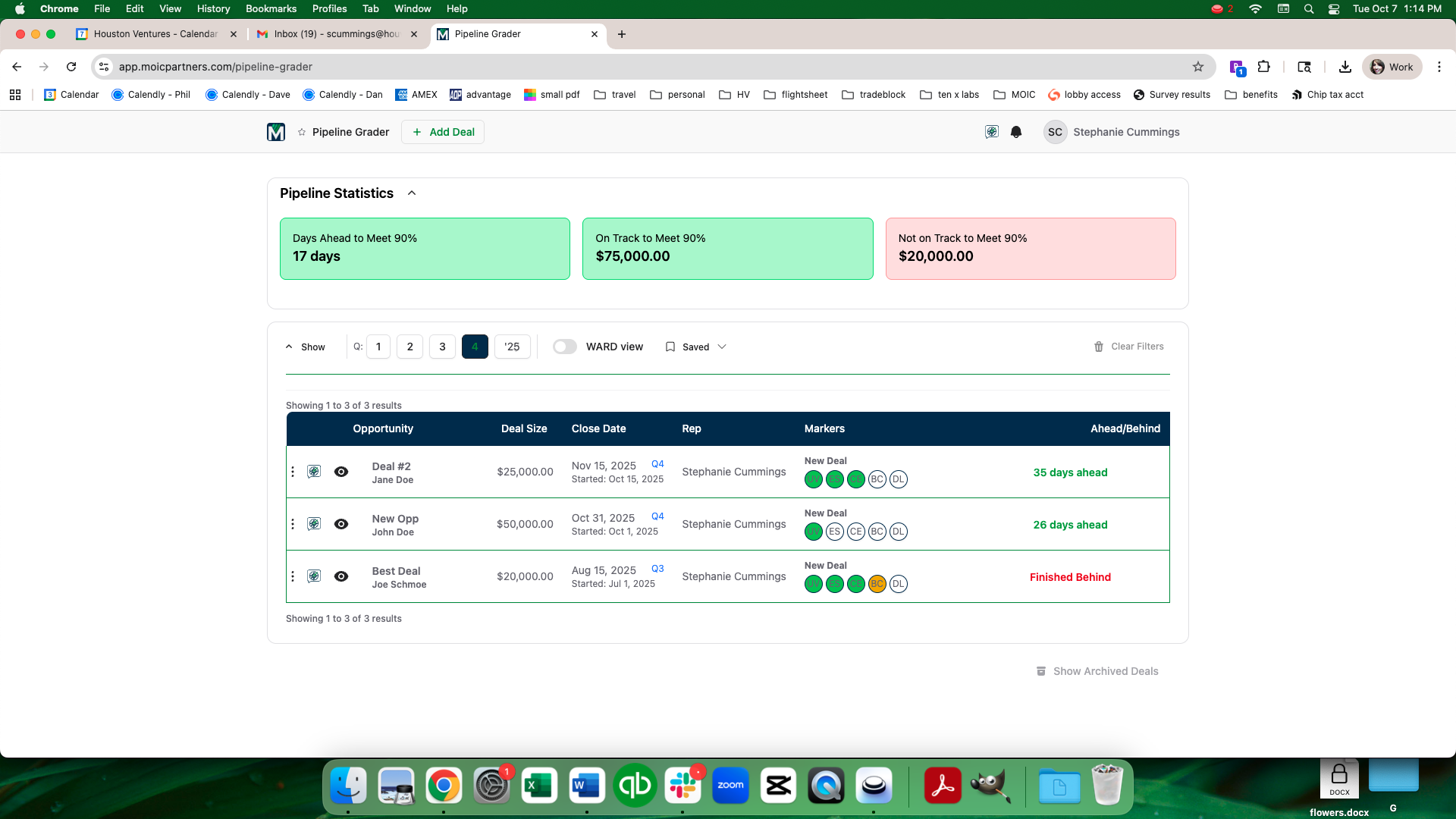Image resolution: width=1456 pixels, height=819 pixels.
Task: Collapse the Show filters chevron
Action: click(x=289, y=347)
